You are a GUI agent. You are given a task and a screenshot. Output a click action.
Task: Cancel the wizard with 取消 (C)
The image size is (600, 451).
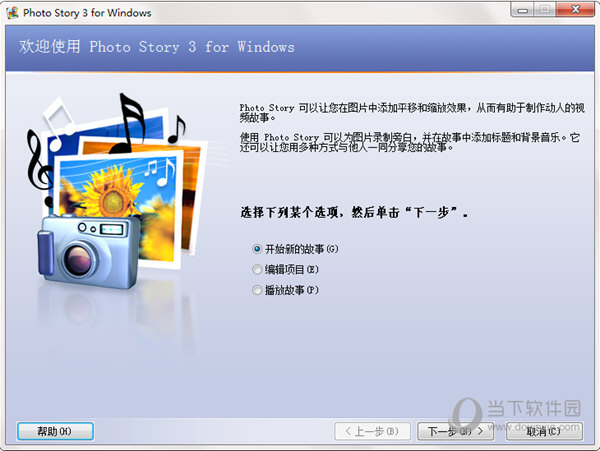[544, 431]
